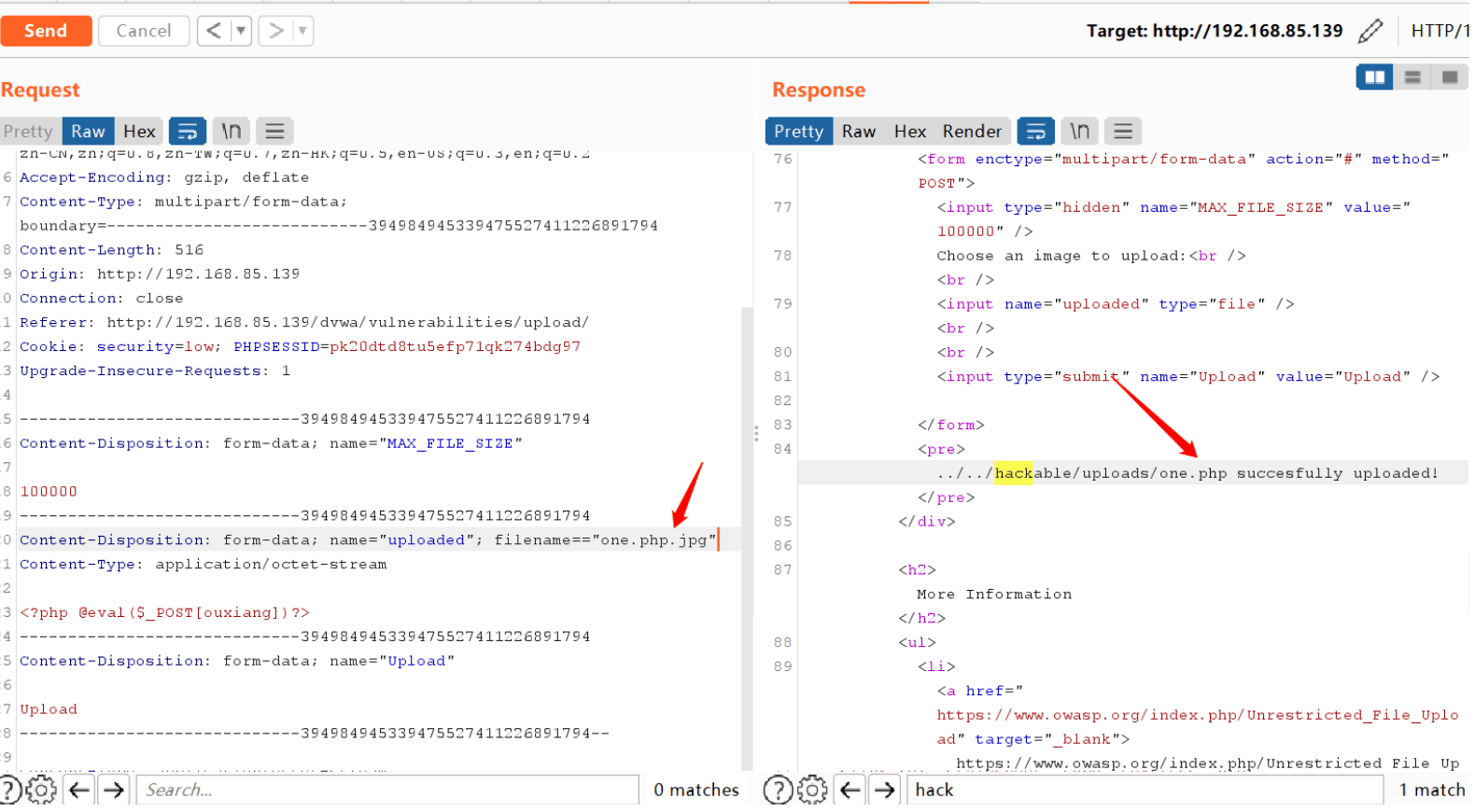Image resolution: width=1475 pixels, height=812 pixels.
Task: Select the Response Hex tab
Action: coord(910,132)
